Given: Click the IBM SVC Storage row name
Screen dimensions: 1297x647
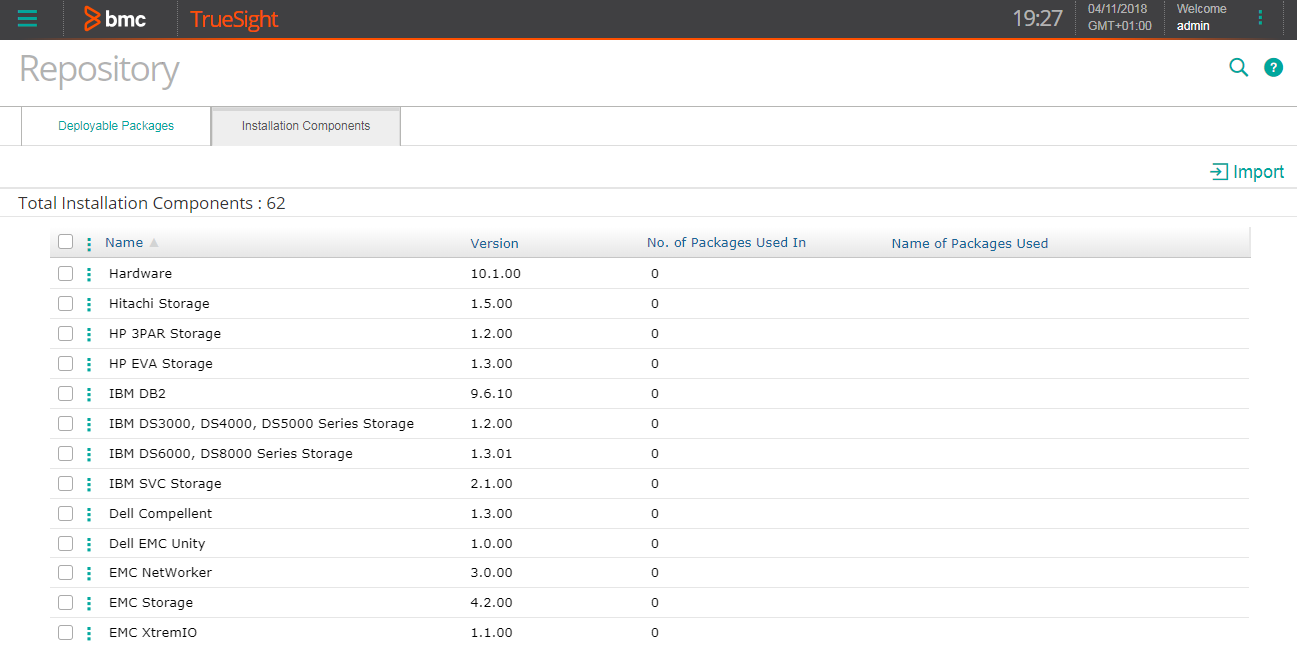Looking at the screenshot, I should pyautogui.click(x=165, y=483).
